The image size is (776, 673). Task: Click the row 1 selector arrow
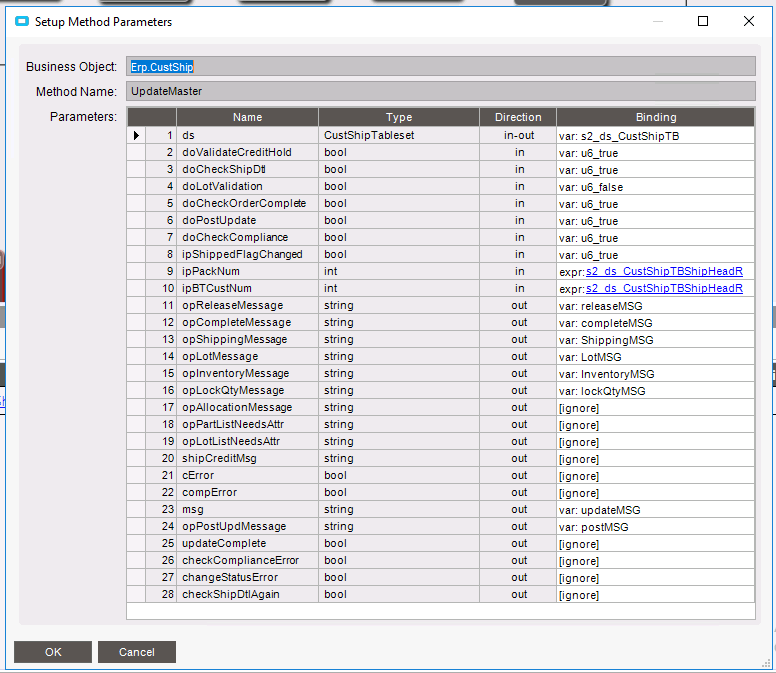(136, 135)
